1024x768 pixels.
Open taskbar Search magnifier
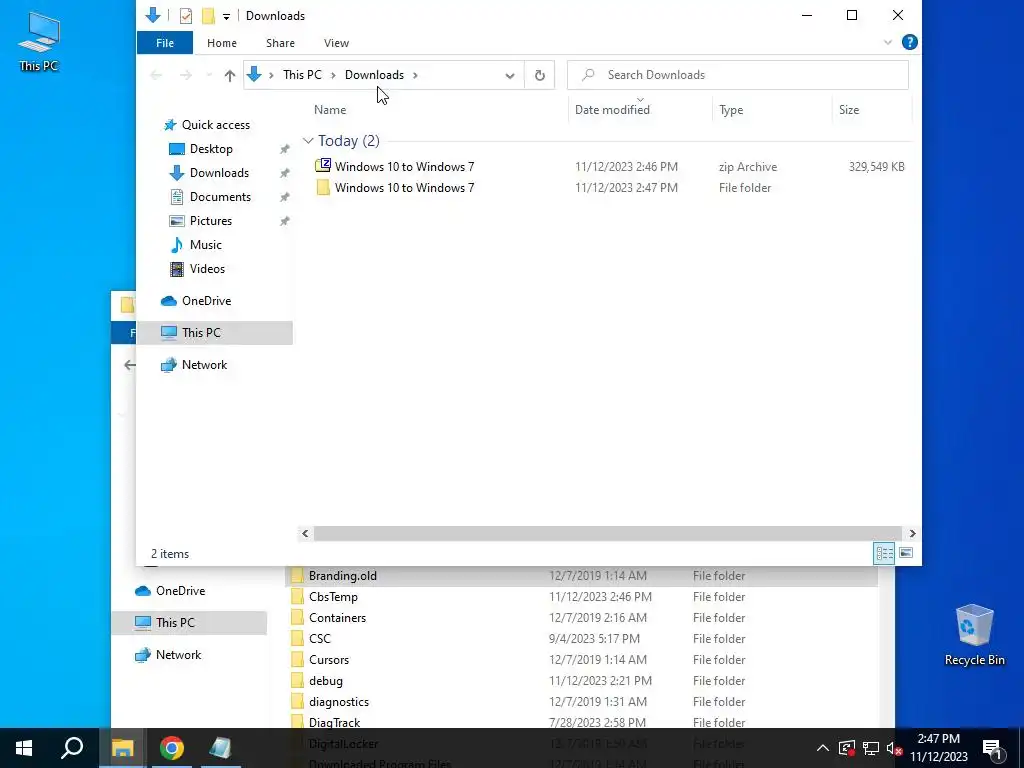click(x=72, y=748)
